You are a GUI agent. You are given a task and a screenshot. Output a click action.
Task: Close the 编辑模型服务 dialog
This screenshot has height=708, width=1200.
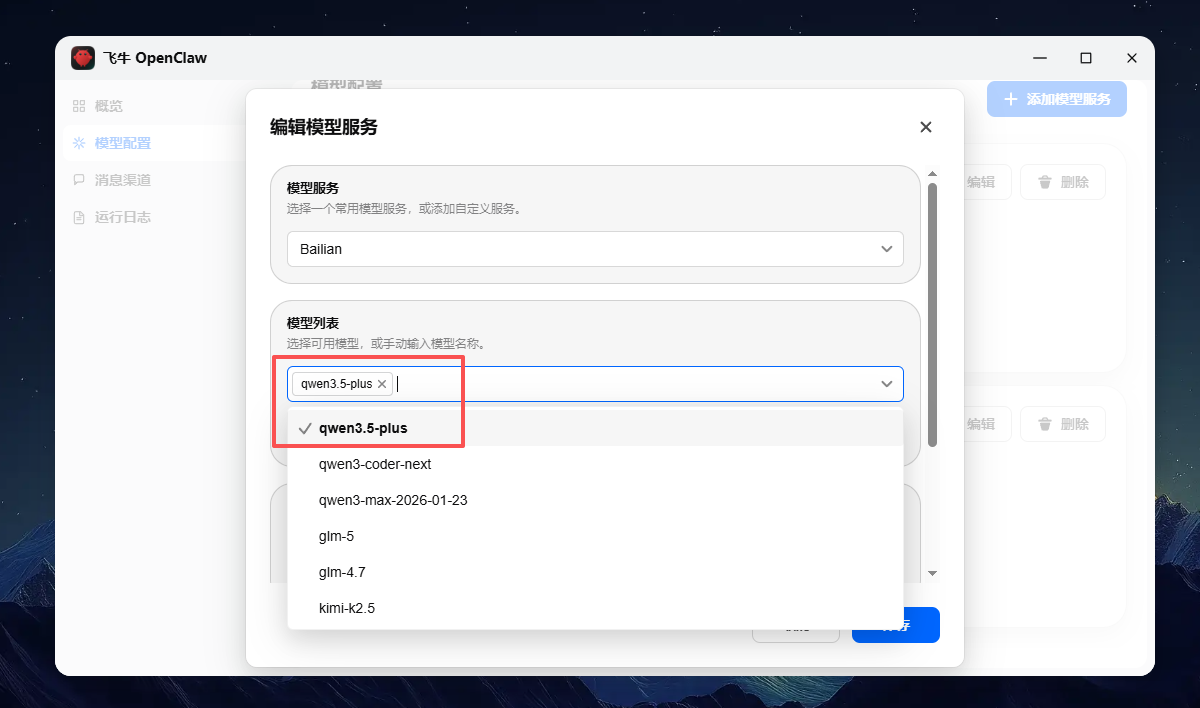pos(926,127)
